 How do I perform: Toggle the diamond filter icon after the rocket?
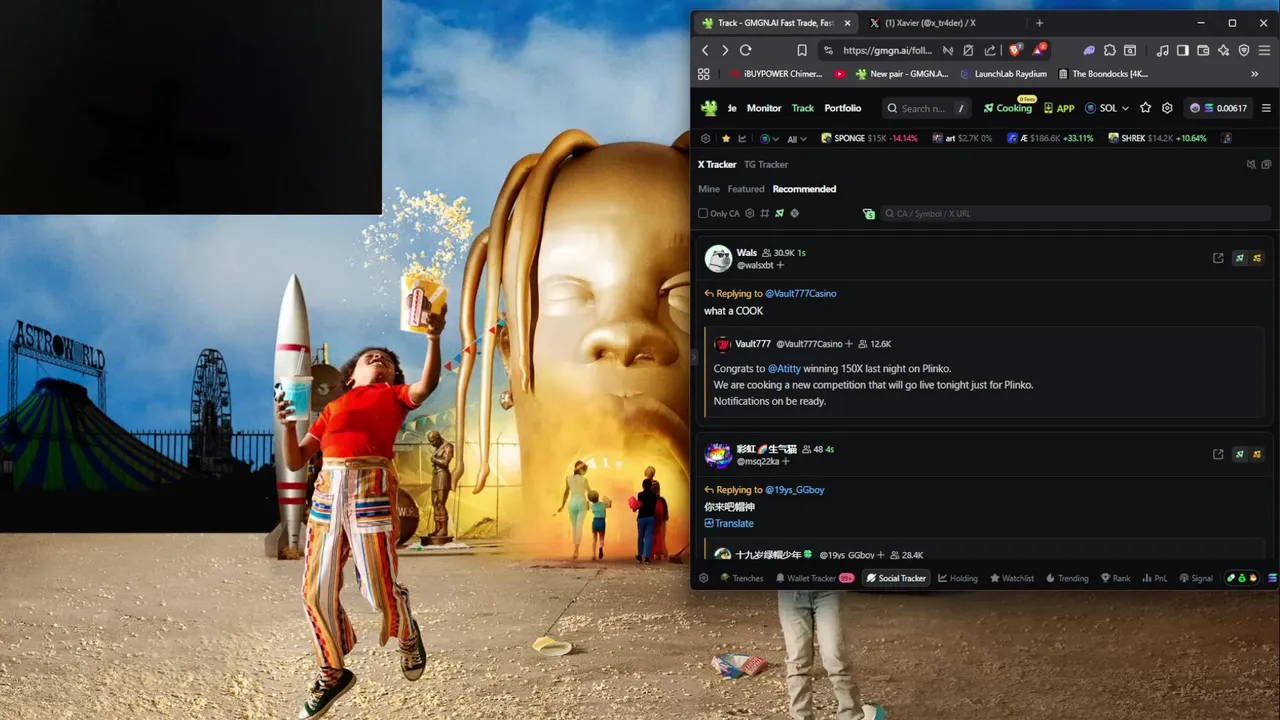point(795,213)
